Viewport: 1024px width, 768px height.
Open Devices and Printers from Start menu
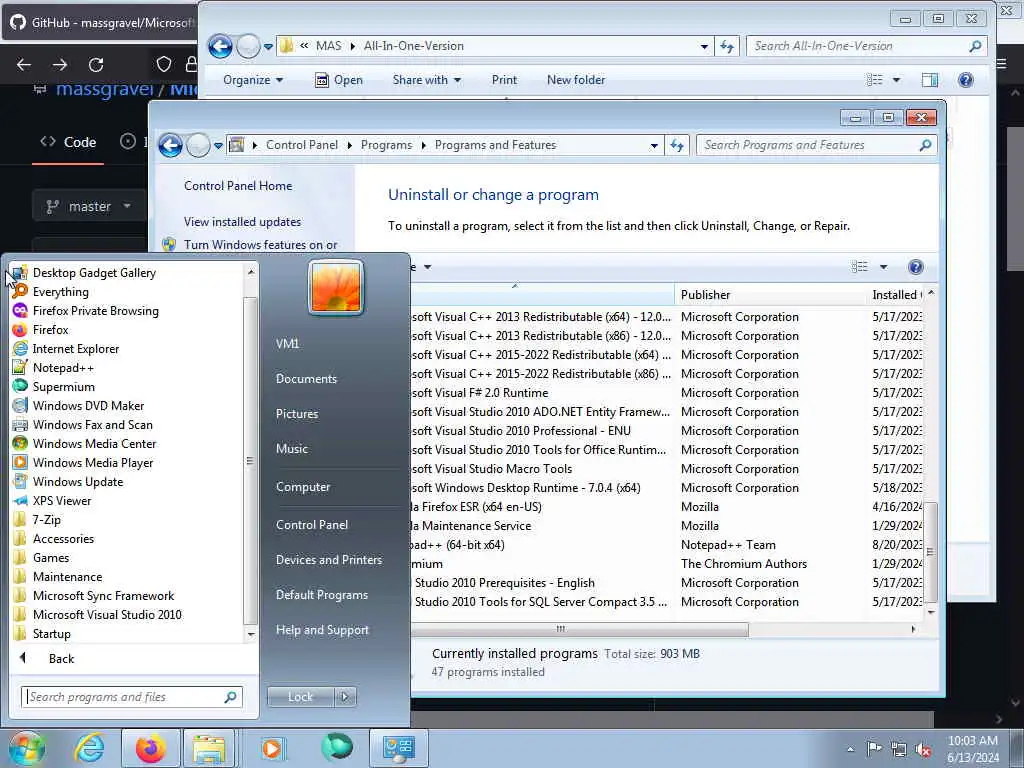coord(328,560)
